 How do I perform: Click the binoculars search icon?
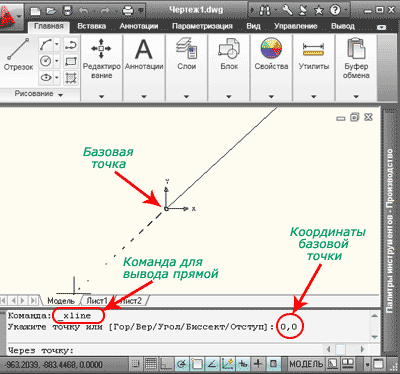click(265, 11)
